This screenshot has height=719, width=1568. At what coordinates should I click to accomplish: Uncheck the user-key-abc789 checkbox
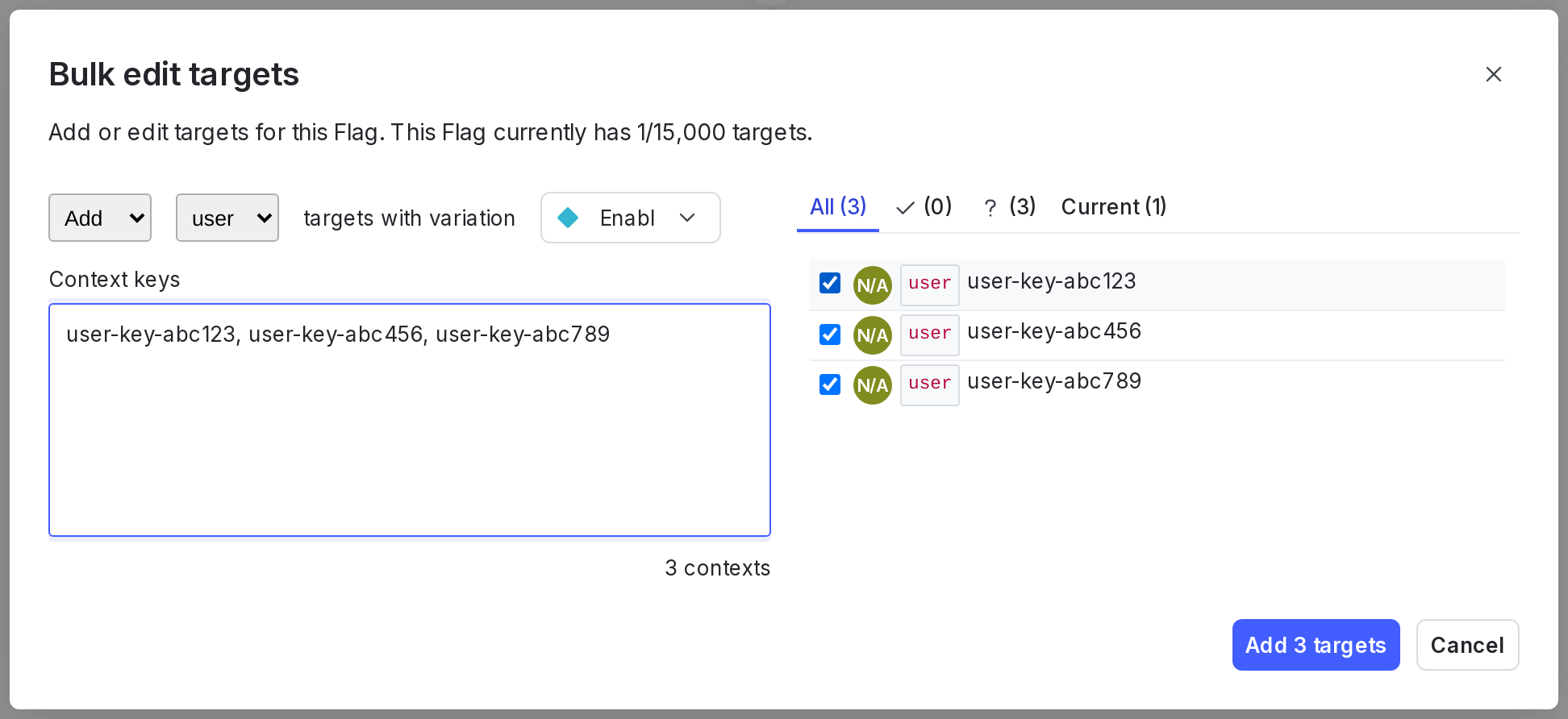coord(830,384)
